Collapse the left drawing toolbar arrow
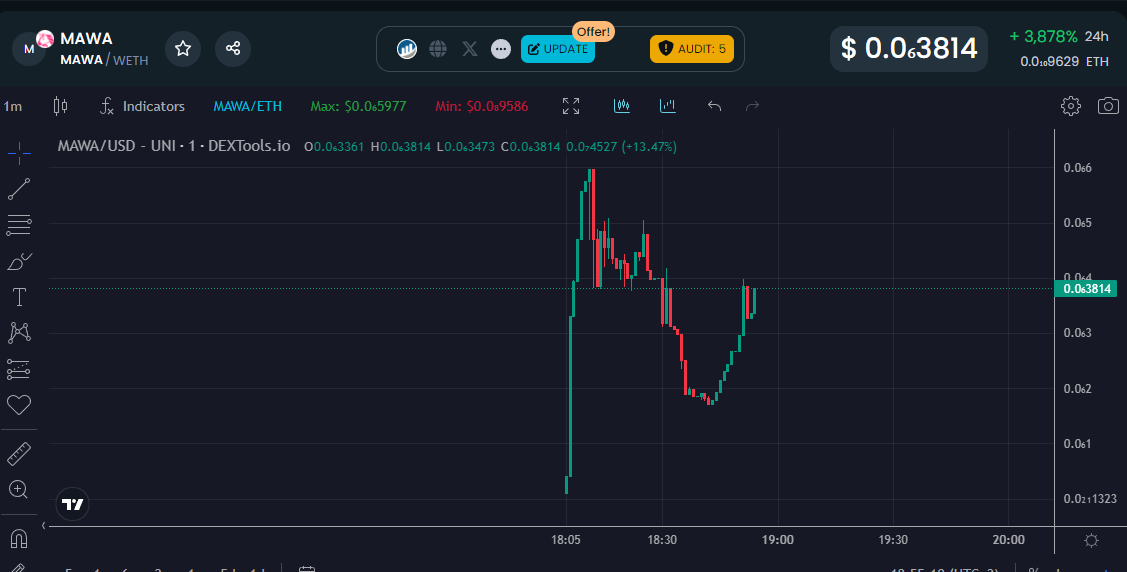 (43, 525)
